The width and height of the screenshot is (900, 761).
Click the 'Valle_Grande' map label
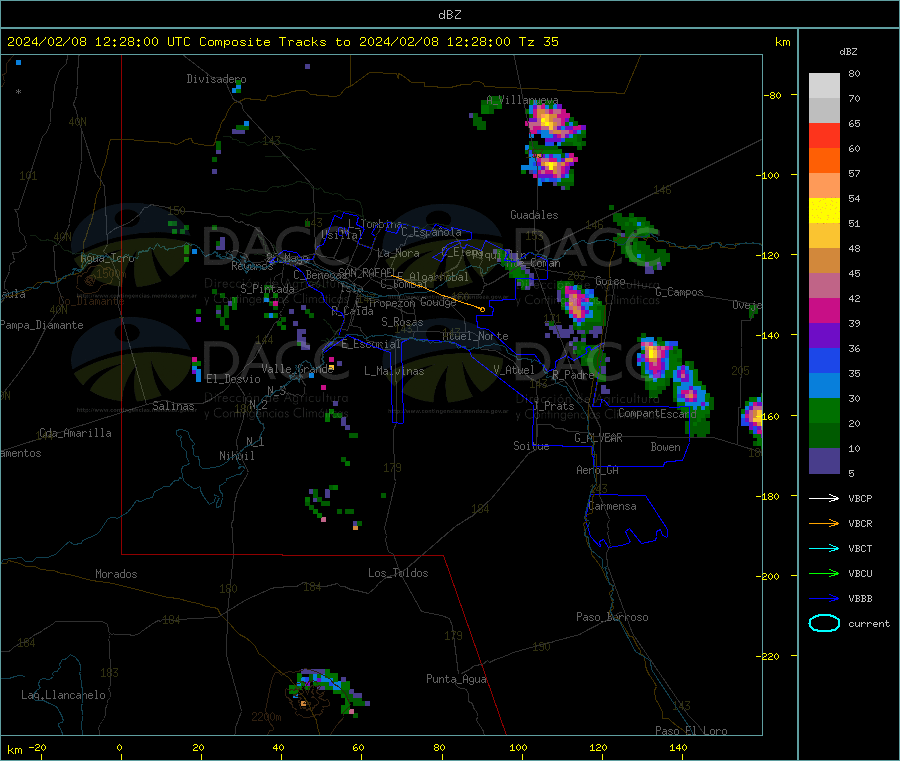click(297, 369)
